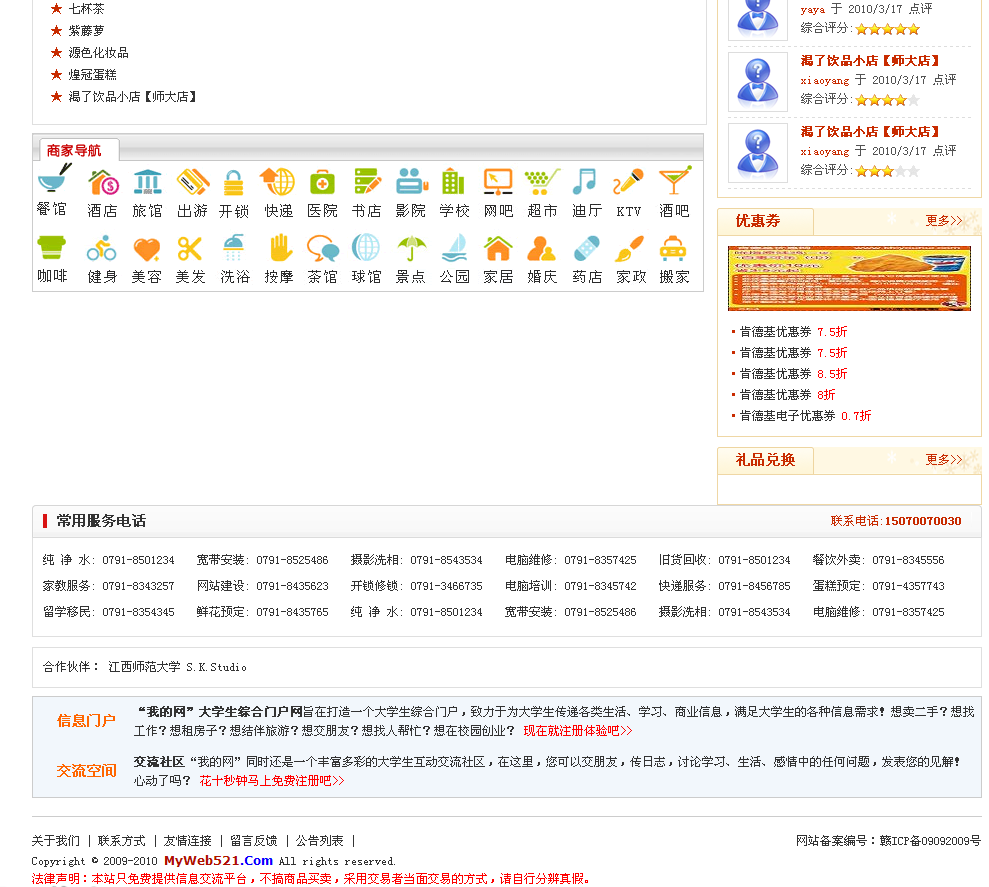Open the 美容 beauty heart icon

tap(146, 249)
